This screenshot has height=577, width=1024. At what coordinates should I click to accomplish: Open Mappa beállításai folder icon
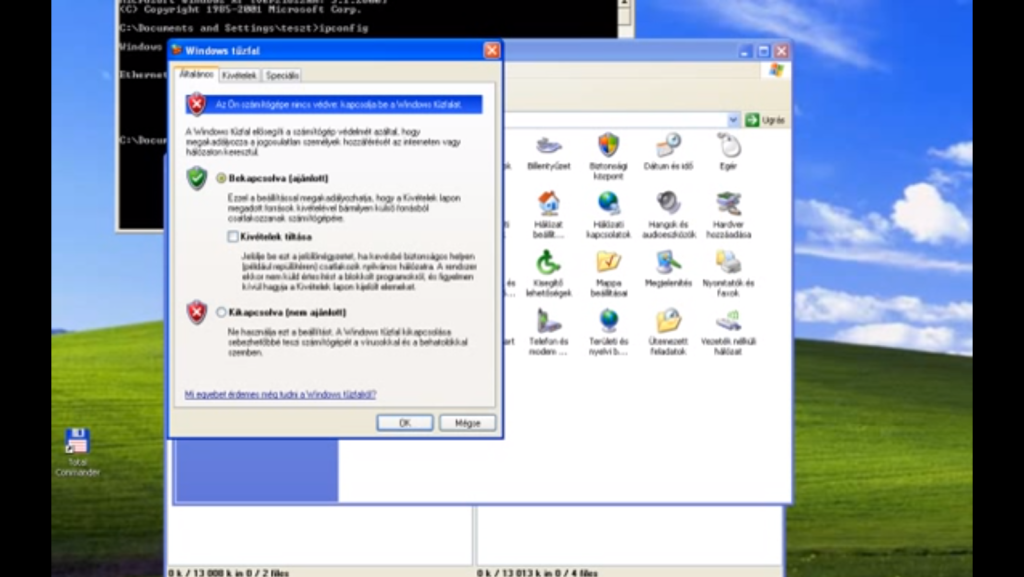coord(608,262)
